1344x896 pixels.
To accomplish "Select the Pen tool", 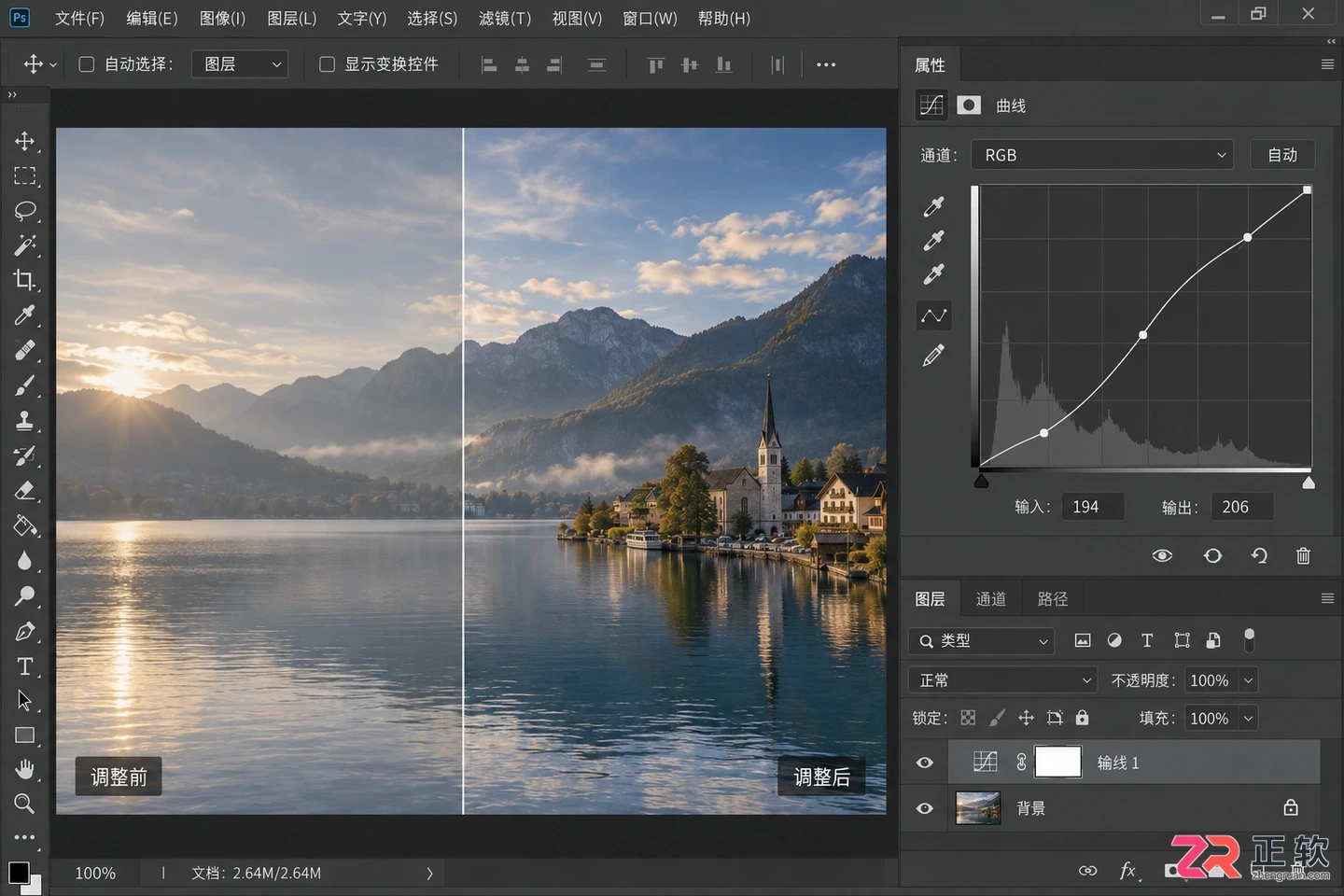I will pyautogui.click(x=25, y=632).
